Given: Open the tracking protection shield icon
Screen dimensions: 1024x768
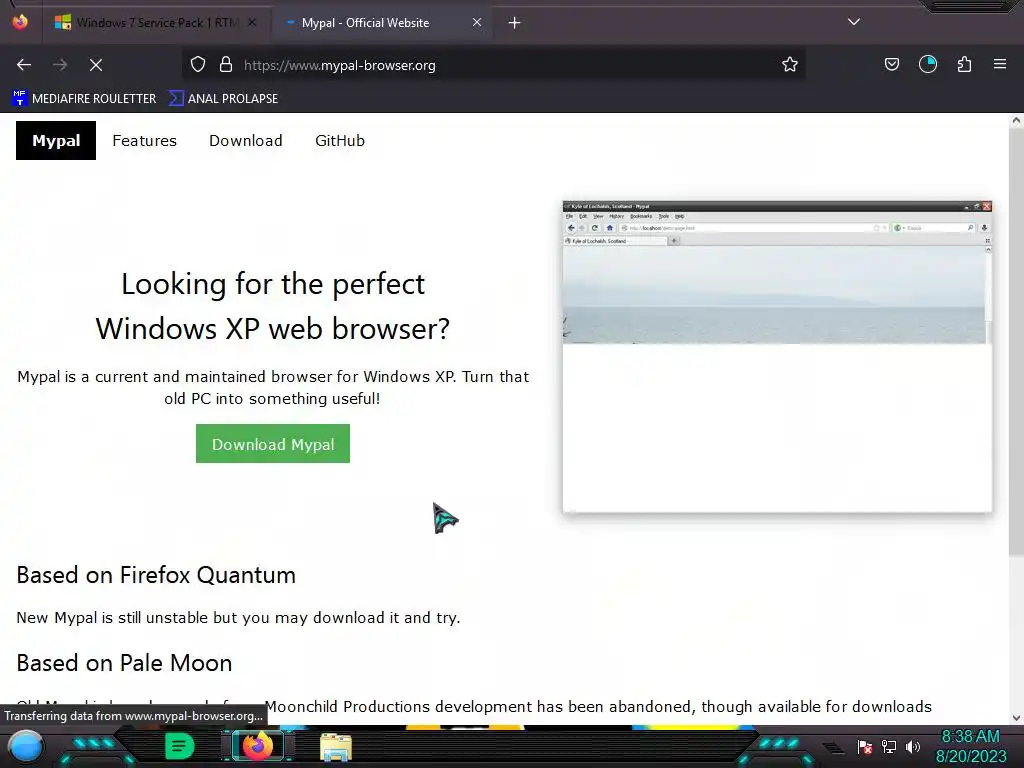Looking at the screenshot, I should [x=198, y=65].
